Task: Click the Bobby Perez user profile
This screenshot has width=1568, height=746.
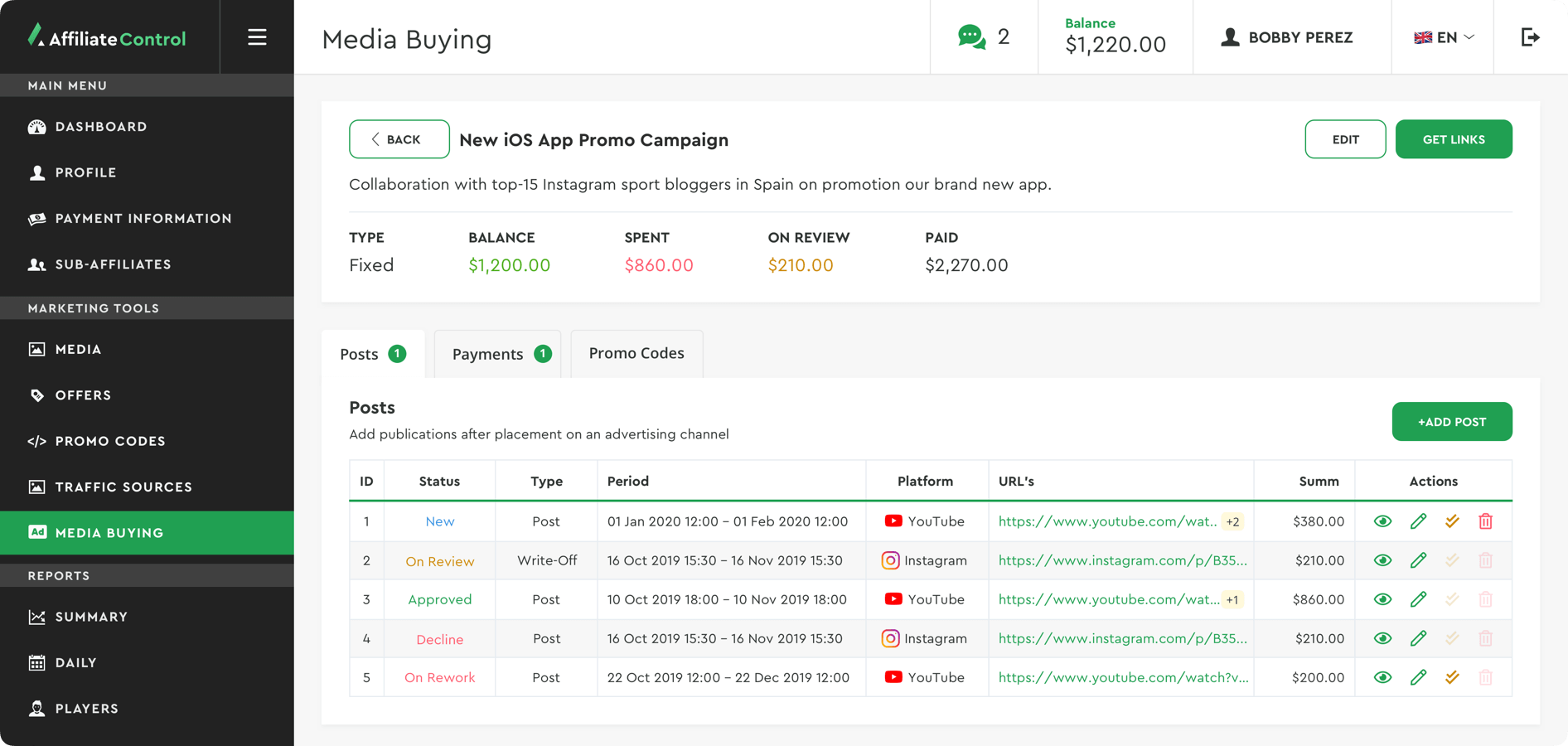Action: point(1287,37)
